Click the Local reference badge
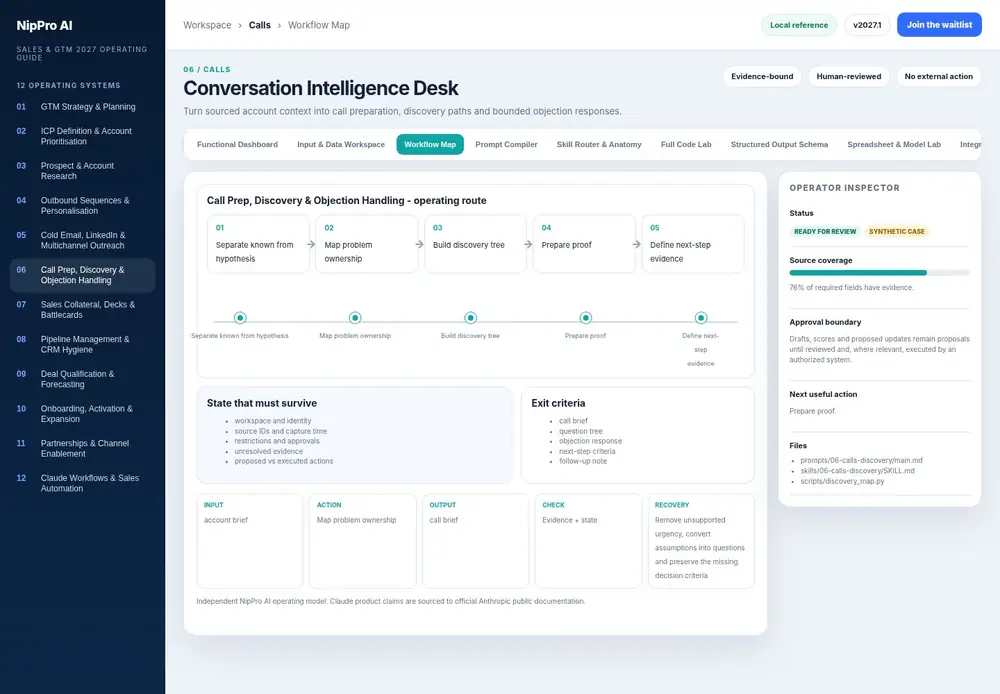This screenshot has width=1000, height=694. [x=799, y=26]
